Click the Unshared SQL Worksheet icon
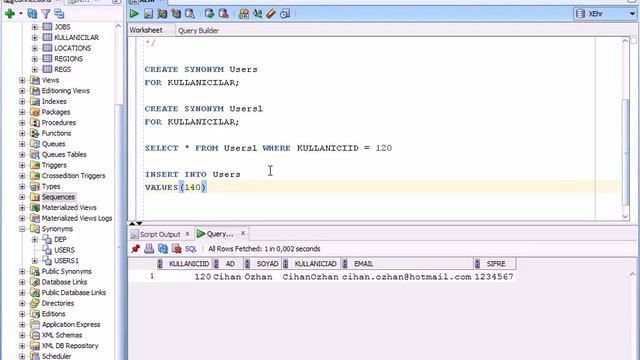640x360 pixels. pyautogui.click(x=244, y=14)
